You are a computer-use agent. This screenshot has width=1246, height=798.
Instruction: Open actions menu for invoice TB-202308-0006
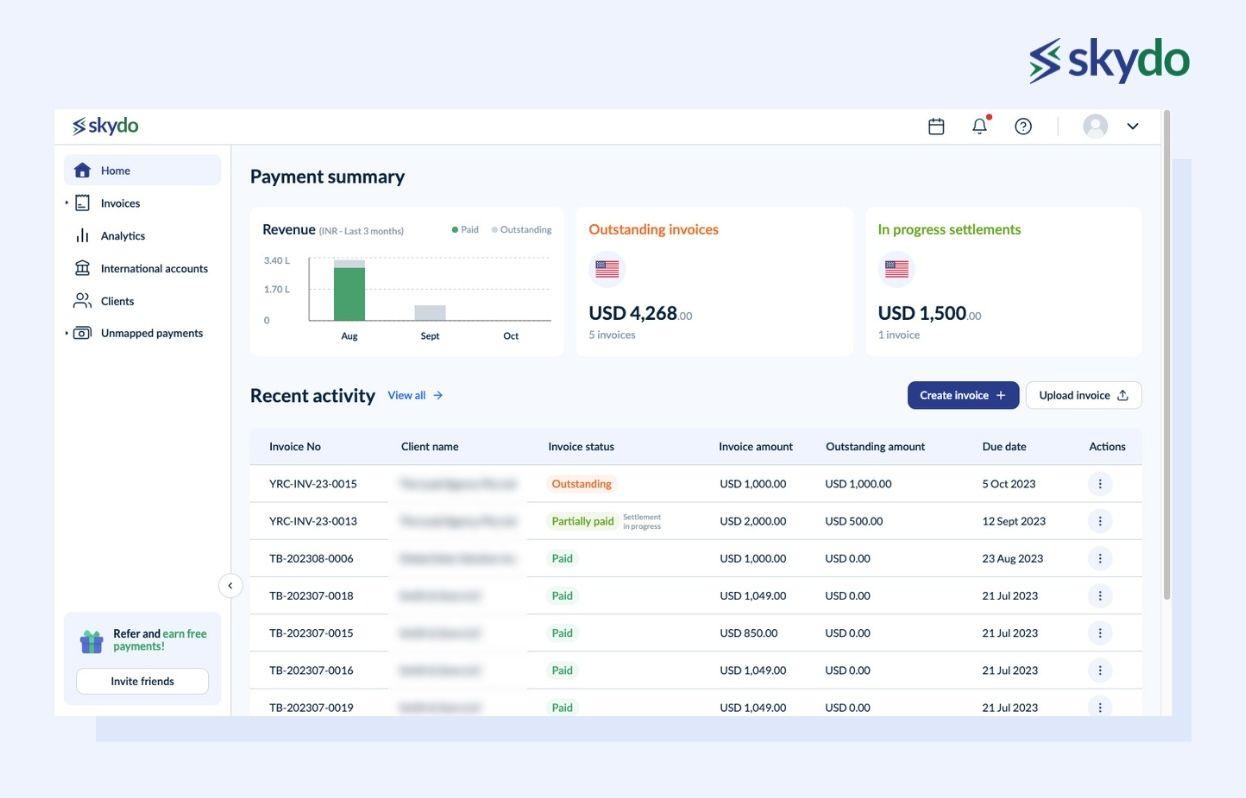tap(1098, 557)
